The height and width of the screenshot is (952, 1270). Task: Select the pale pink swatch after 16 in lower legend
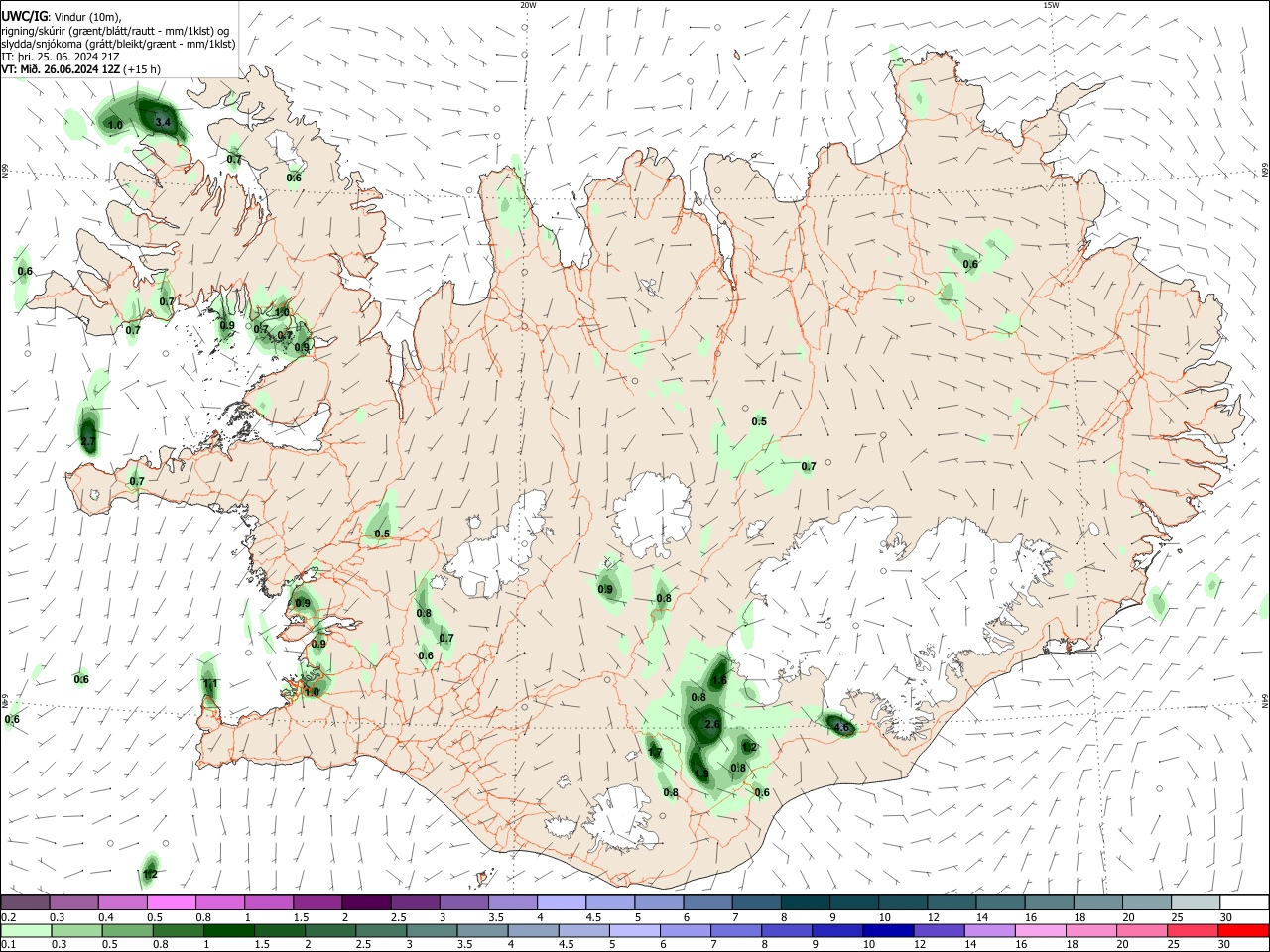coord(1041,930)
